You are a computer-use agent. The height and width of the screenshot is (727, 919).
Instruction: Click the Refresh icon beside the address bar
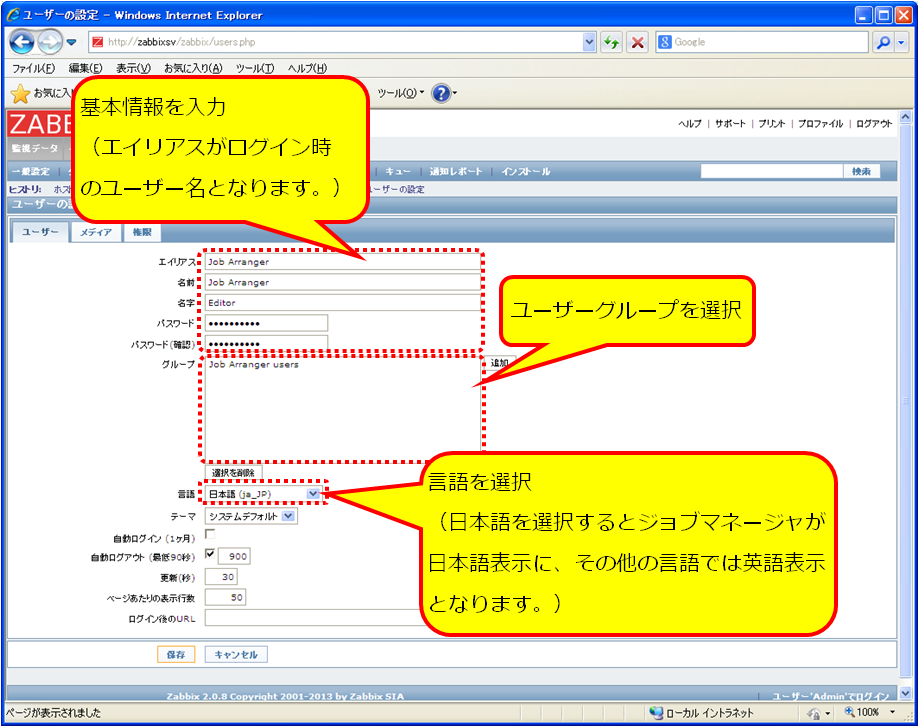pos(611,43)
